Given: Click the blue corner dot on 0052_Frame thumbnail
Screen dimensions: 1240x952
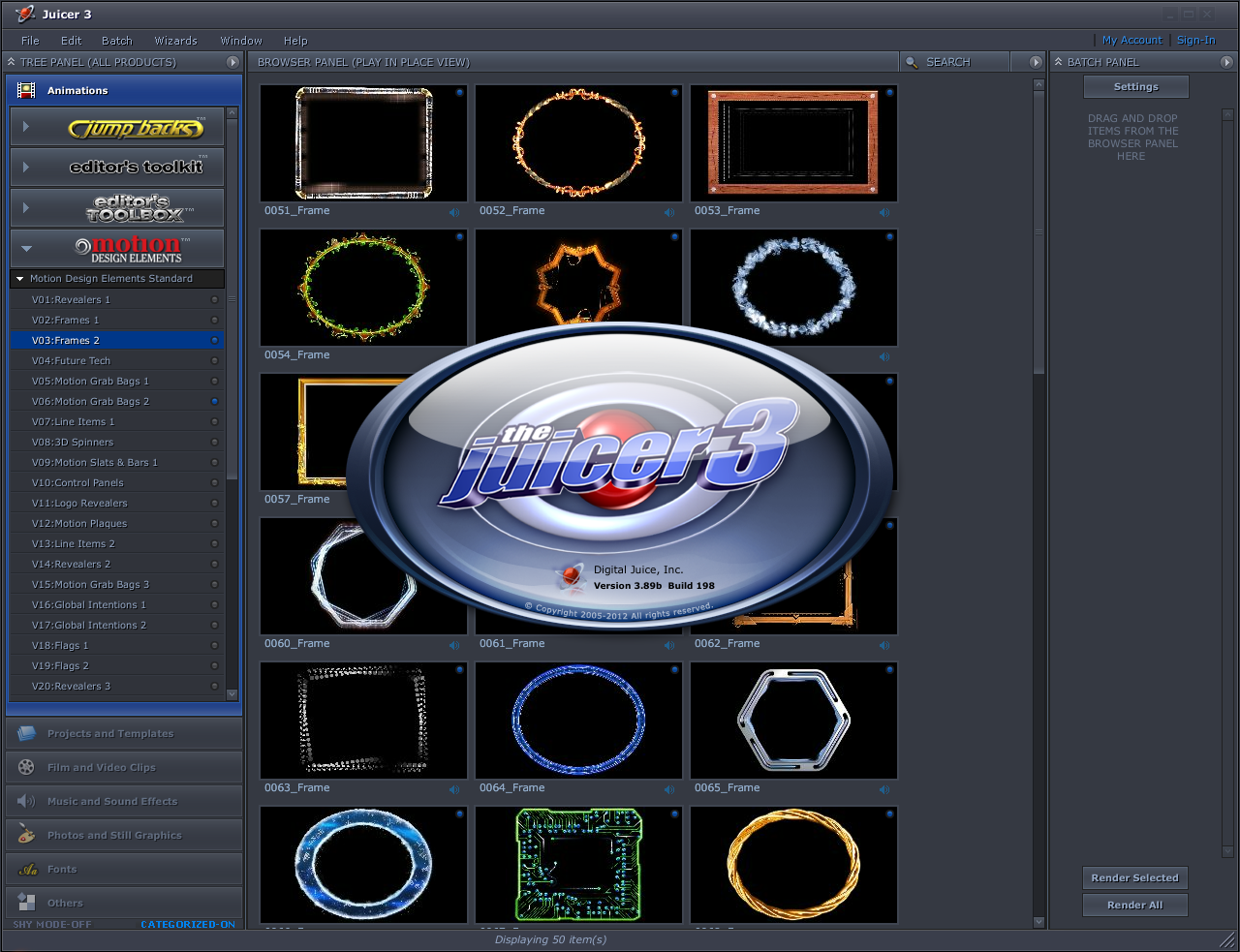Looking at the screenshot, I should (x=674, y=93).
